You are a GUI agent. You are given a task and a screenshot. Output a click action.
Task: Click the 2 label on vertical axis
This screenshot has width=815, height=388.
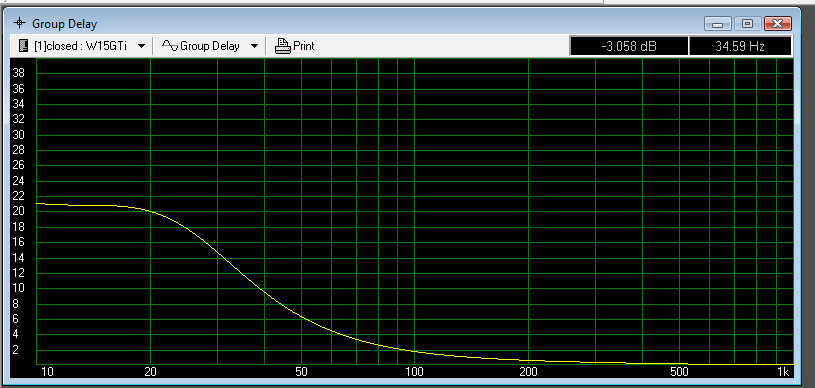point(15,350)
